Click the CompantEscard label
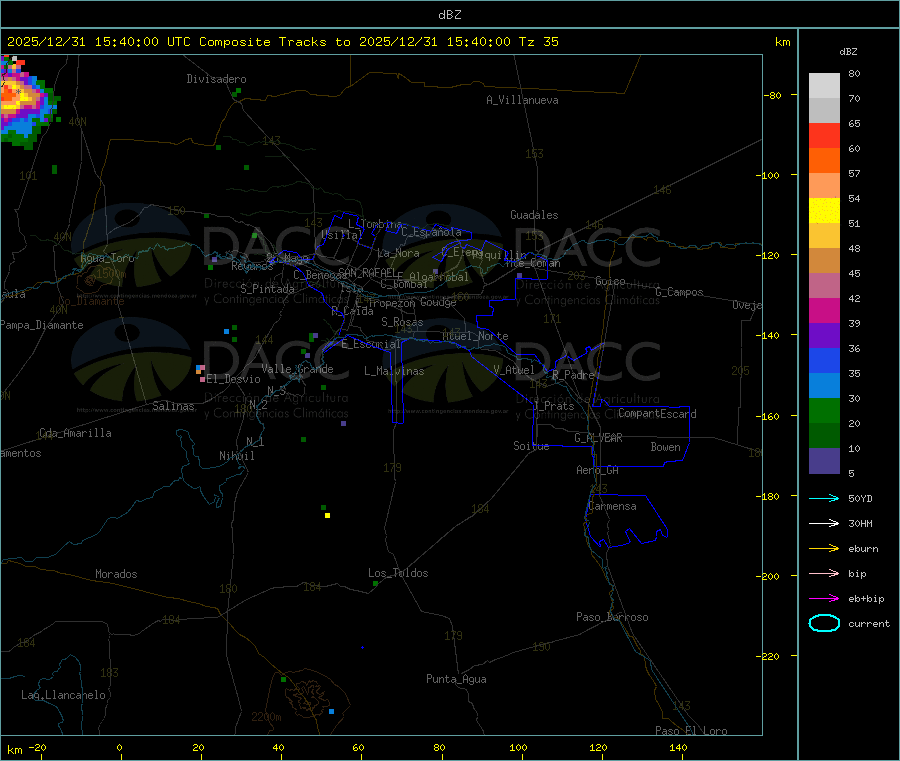900x761 pixels. [657, 413]
